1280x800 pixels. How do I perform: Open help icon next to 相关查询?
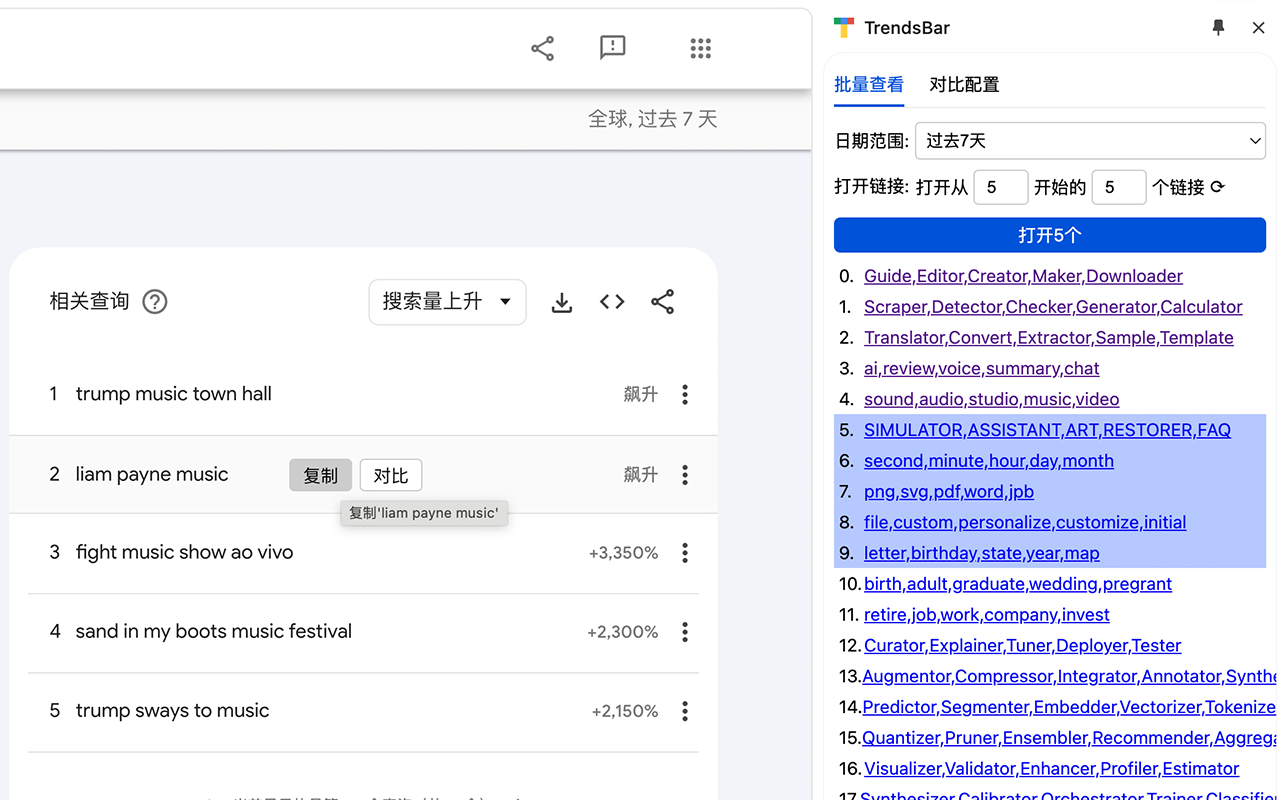point(155,302)
